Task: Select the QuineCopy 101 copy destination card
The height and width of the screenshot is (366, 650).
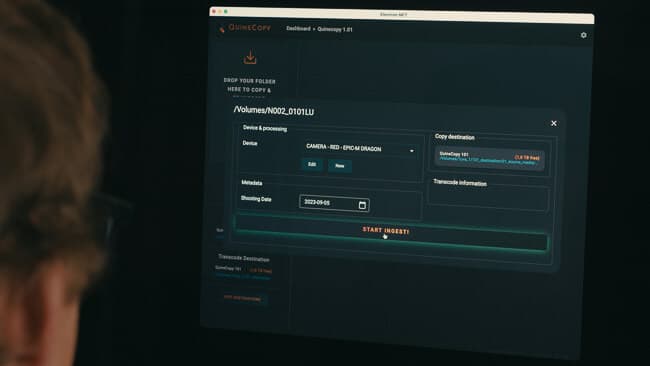Action: click(489, 158)
